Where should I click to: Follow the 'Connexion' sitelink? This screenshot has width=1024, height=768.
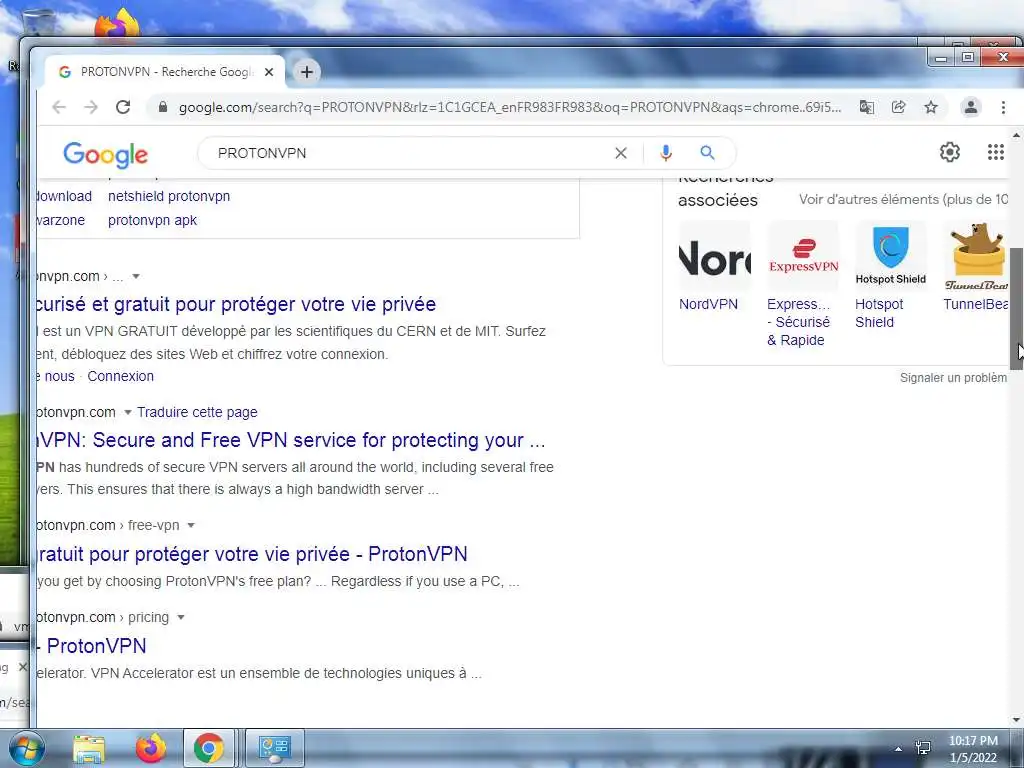point(121,376)
